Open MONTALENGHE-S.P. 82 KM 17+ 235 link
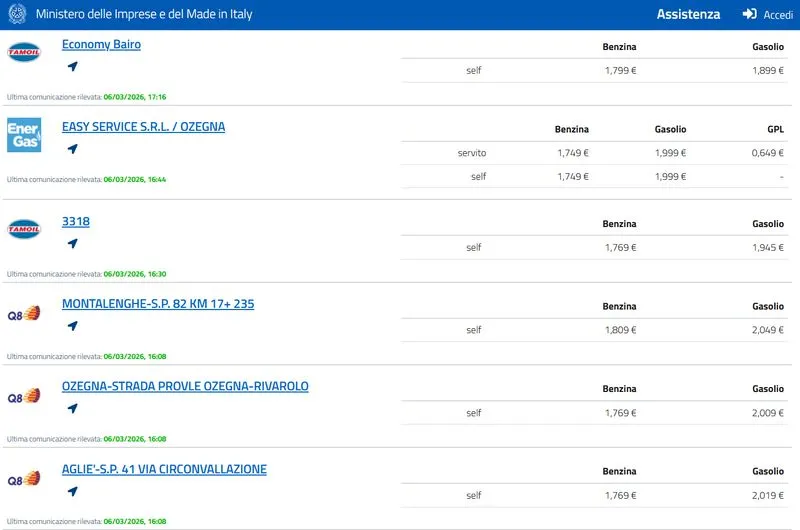 tap(158, 304)
